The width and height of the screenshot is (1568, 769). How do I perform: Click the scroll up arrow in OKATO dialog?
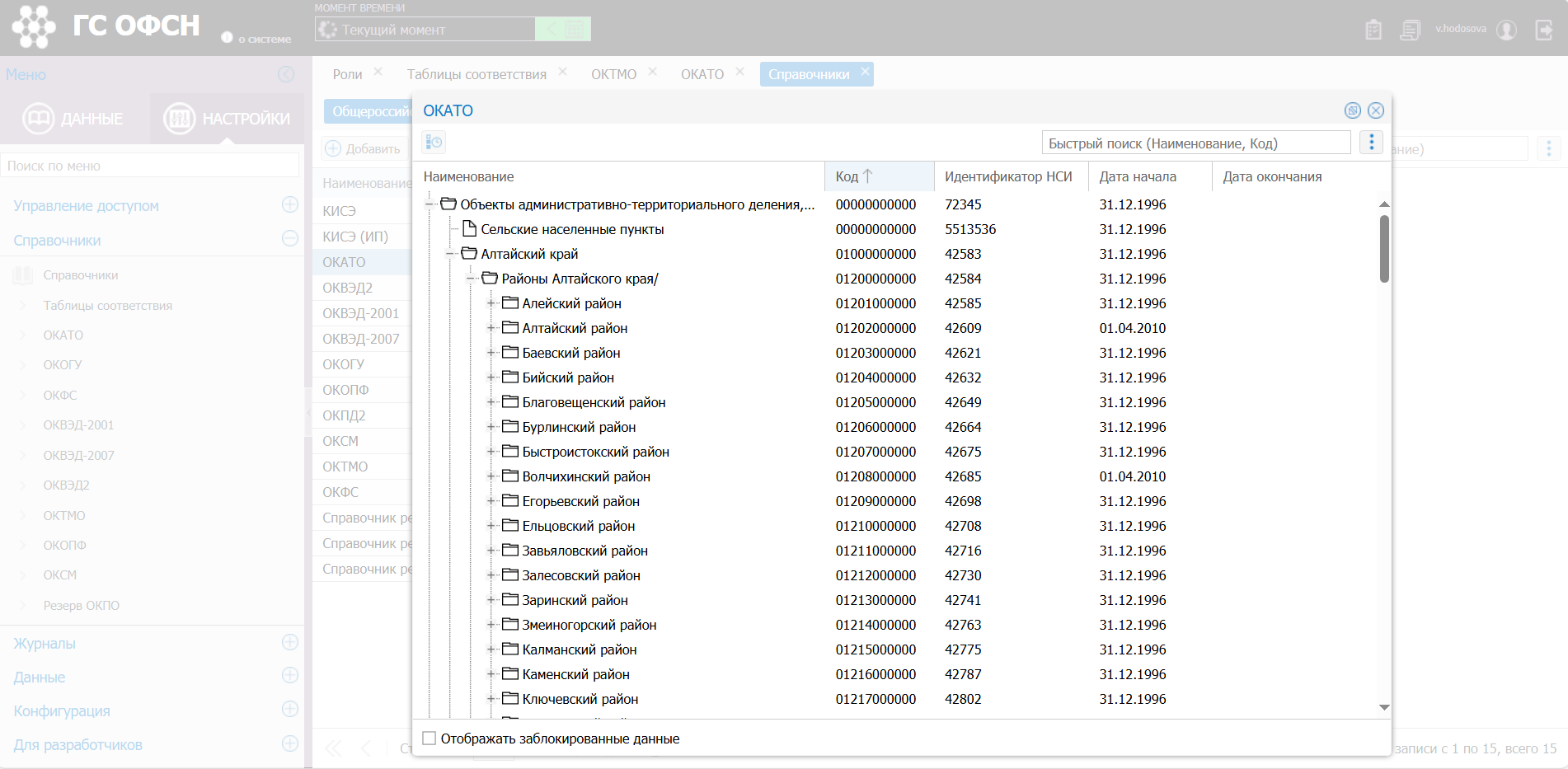point(1384,204)
